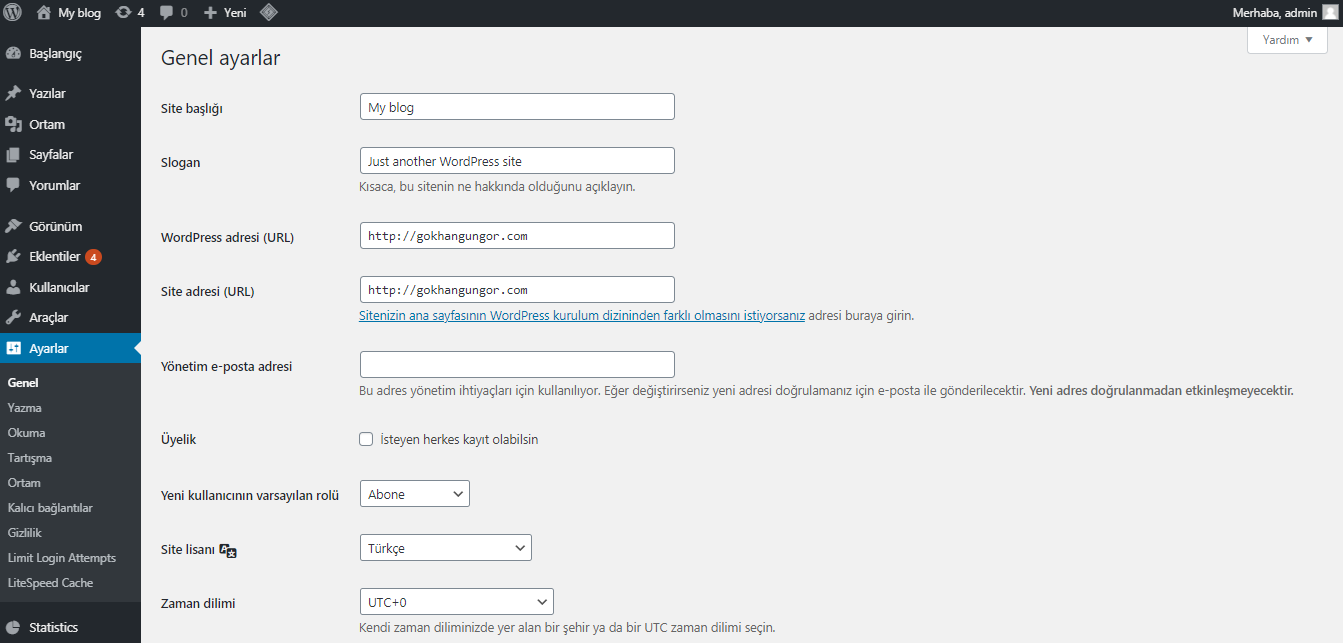This screenshot has height=643, width=1343.
Task: Select the Genel submenu item
Action: (x=22, y=383)
